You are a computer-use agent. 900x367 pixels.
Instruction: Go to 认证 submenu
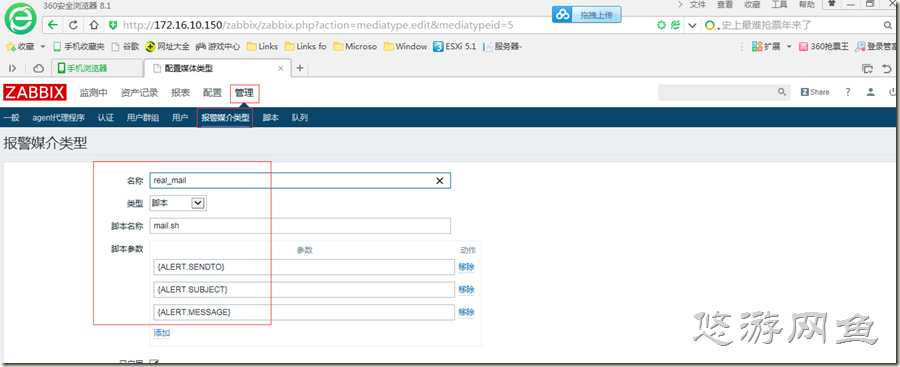coord(106,118)
